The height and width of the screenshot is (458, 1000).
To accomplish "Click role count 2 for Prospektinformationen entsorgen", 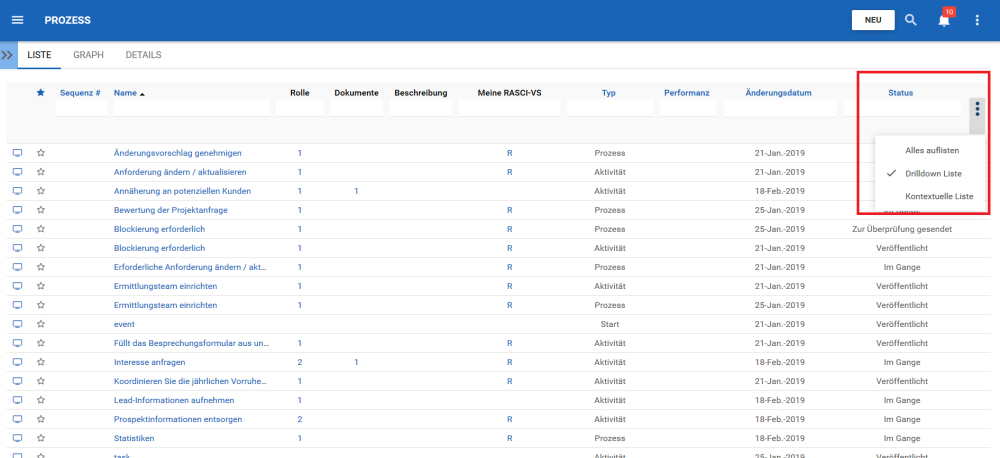I will pyautogui.click(x=300, y=419).
